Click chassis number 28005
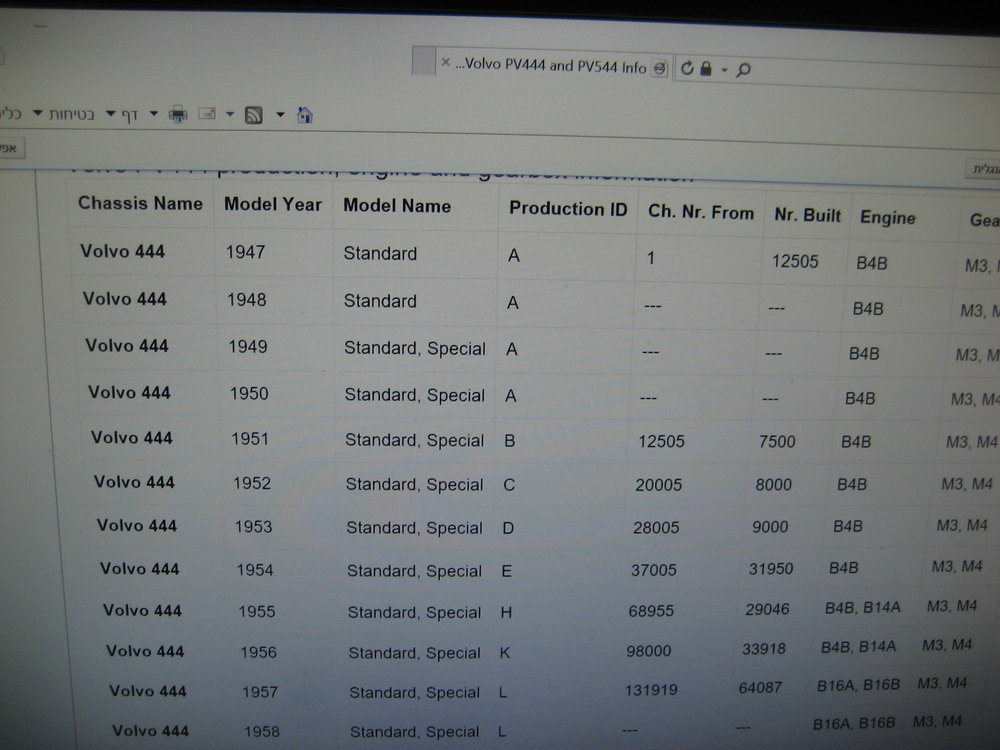This screenshot has height=750, width=1000. [656, 527]
